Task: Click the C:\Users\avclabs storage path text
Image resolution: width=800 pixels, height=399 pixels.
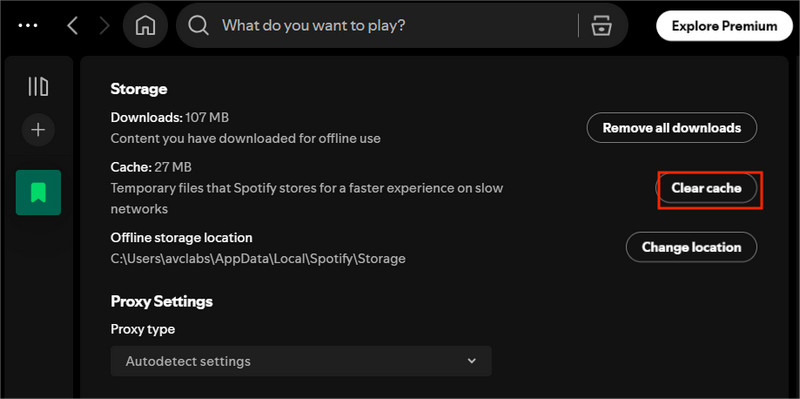Action: point(258,259)
